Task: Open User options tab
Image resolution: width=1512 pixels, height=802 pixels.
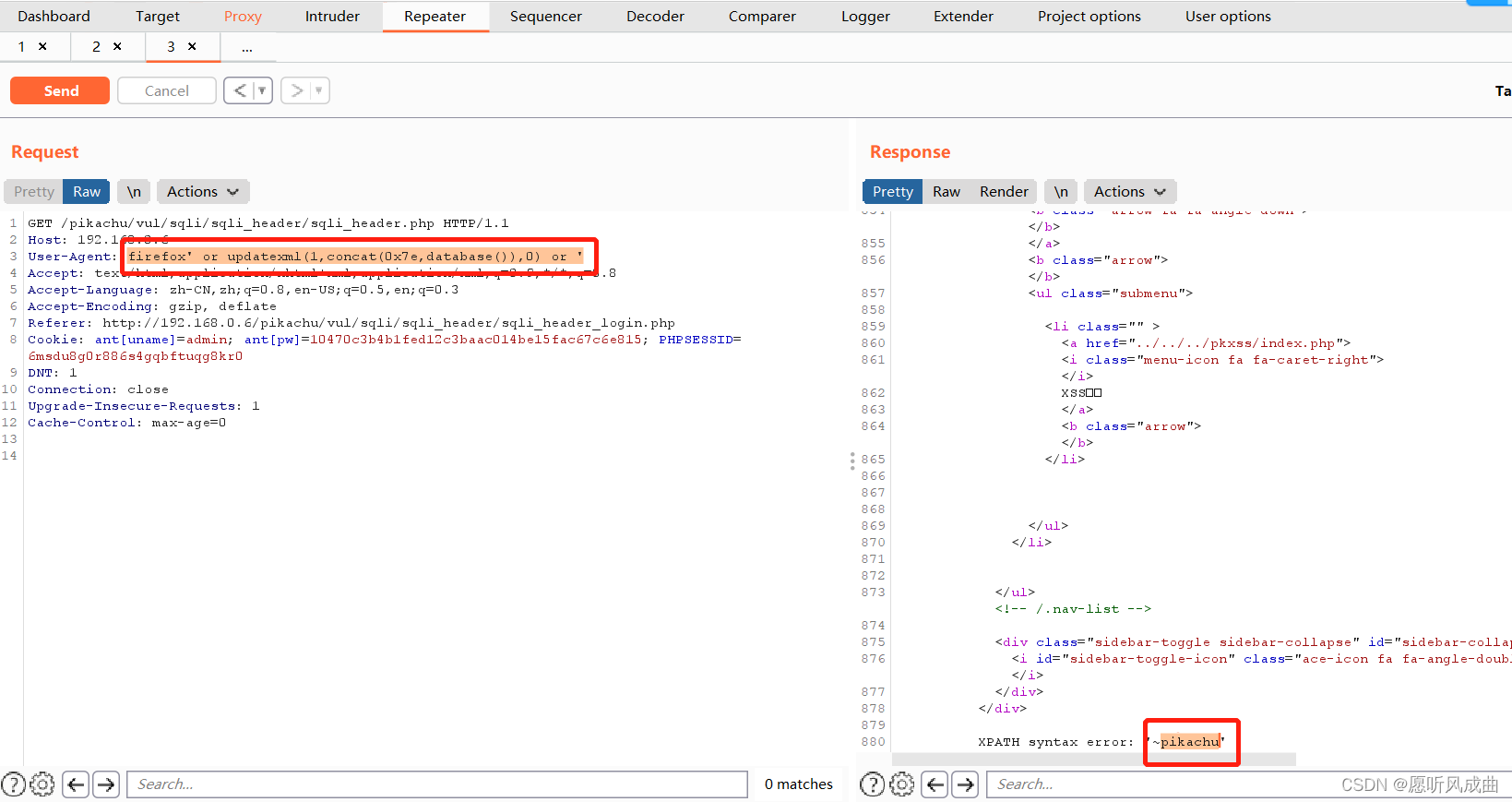Action: (1228, 16)
